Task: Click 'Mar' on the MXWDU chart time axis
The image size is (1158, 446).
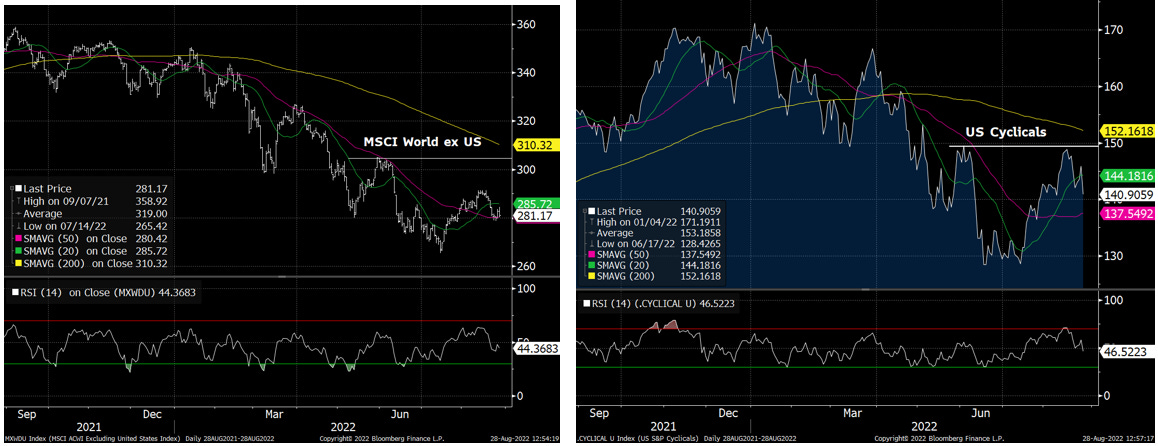Action: click(274, 413)
